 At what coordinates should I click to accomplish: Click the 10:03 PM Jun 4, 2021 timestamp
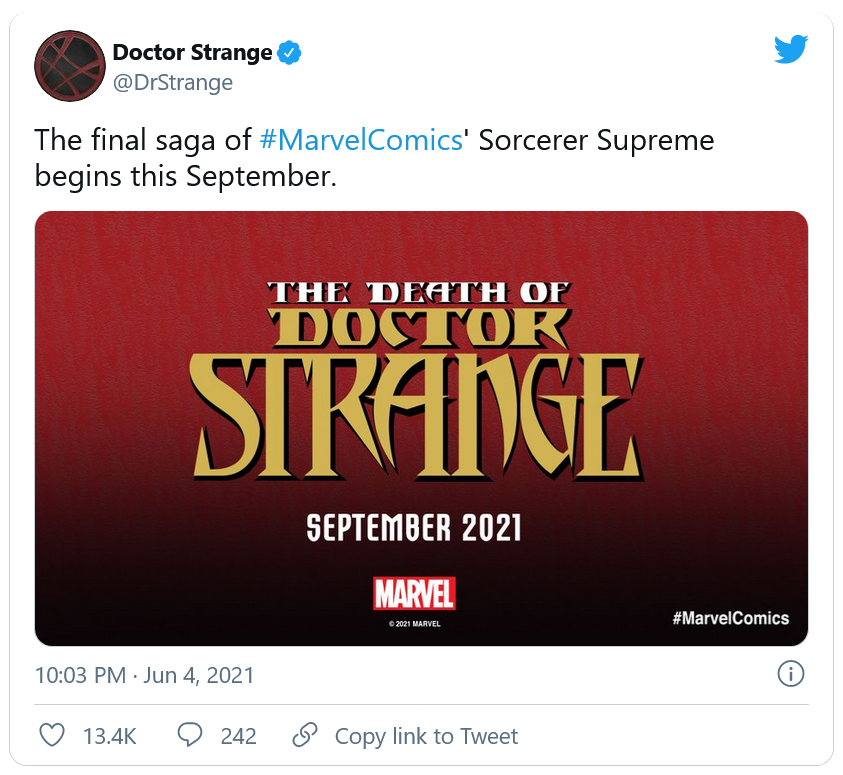coord(144,675)
